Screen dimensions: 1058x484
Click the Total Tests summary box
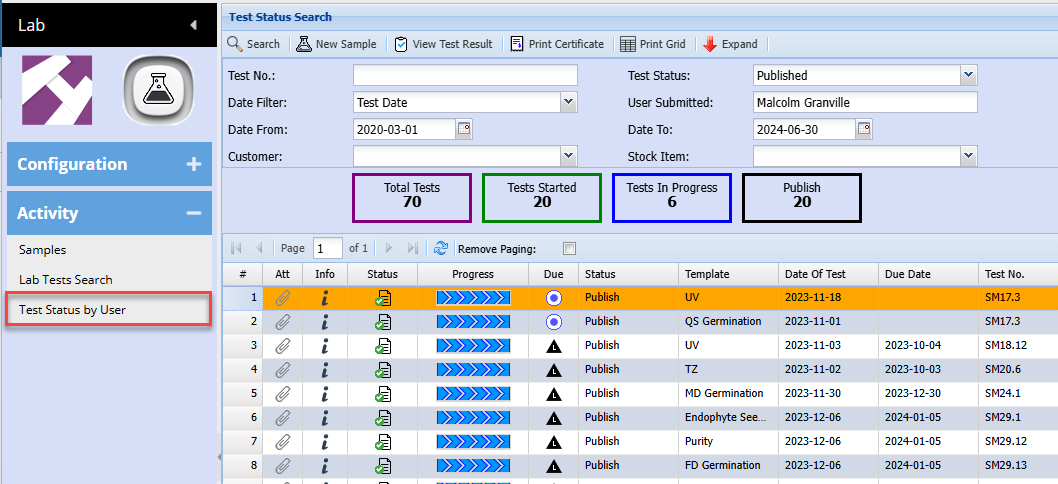(411, 196)
